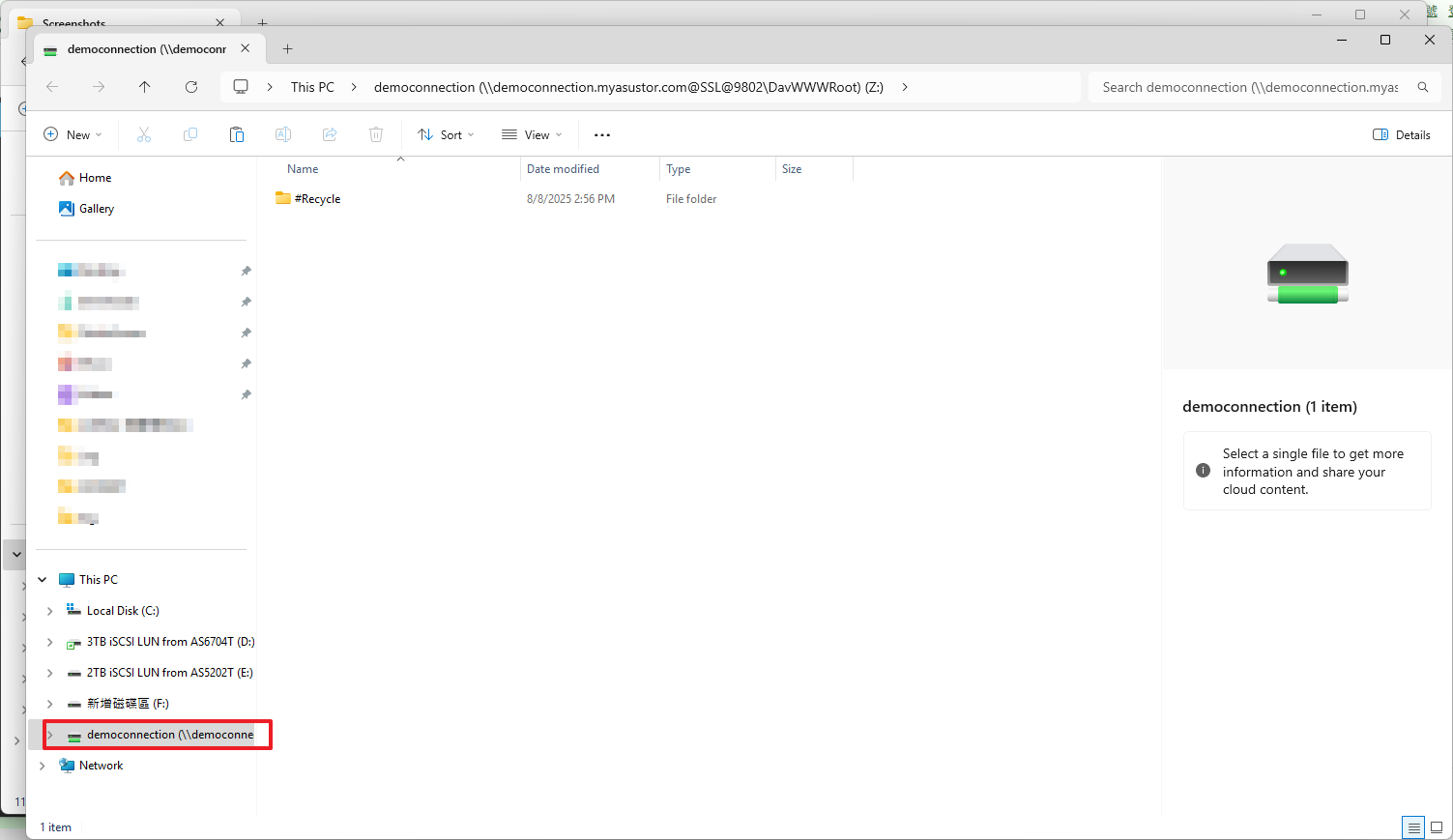Screen dimensions: 1453x840
Task: Collapse the This PC tree section
Action: click(x=43, y=580)
